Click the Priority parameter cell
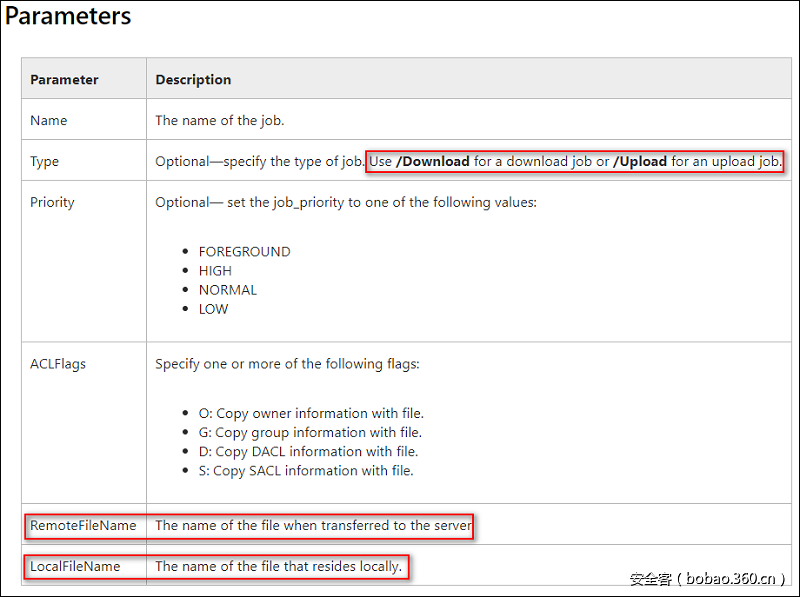The width and height of the screenshot is (800, 597). tap(53, 202)
